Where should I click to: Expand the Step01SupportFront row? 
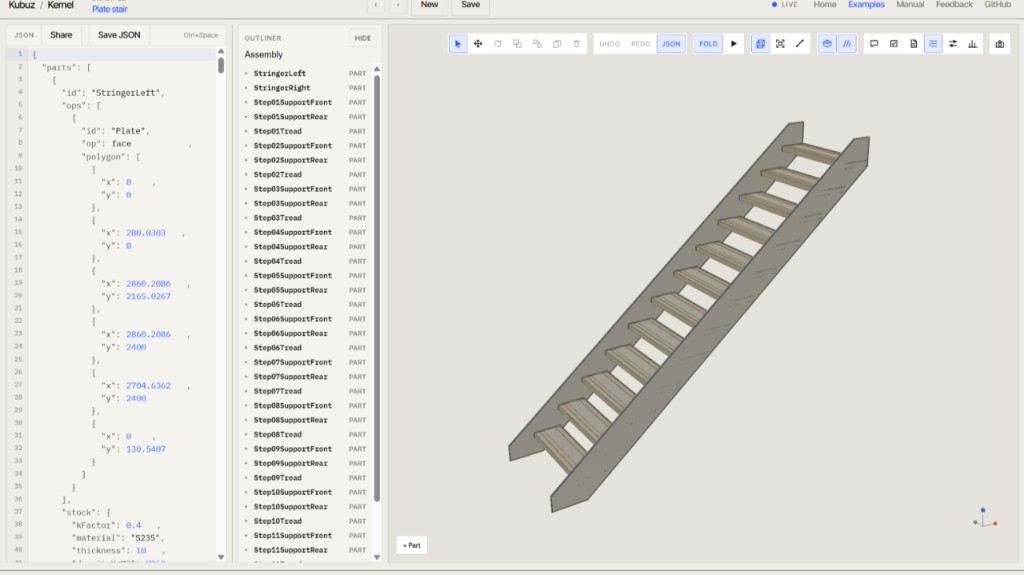pos(246,103)
